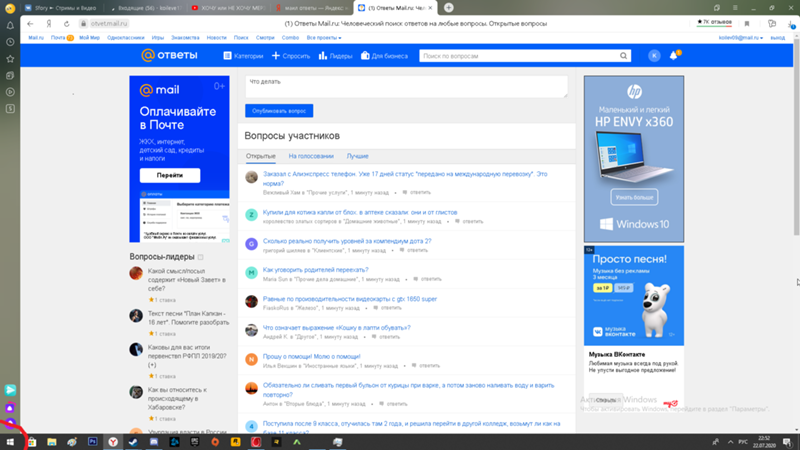The height and width of the screenshot is (450, 800).
Task: Click 'Узнать больше' in the HP ENVY ad
Action: (634, 197)
